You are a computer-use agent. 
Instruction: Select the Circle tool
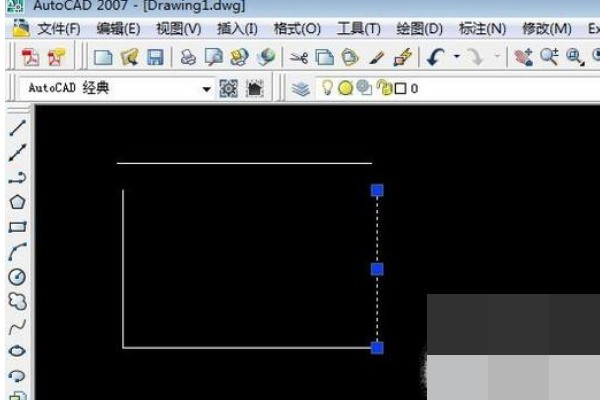tap(17, 277)
